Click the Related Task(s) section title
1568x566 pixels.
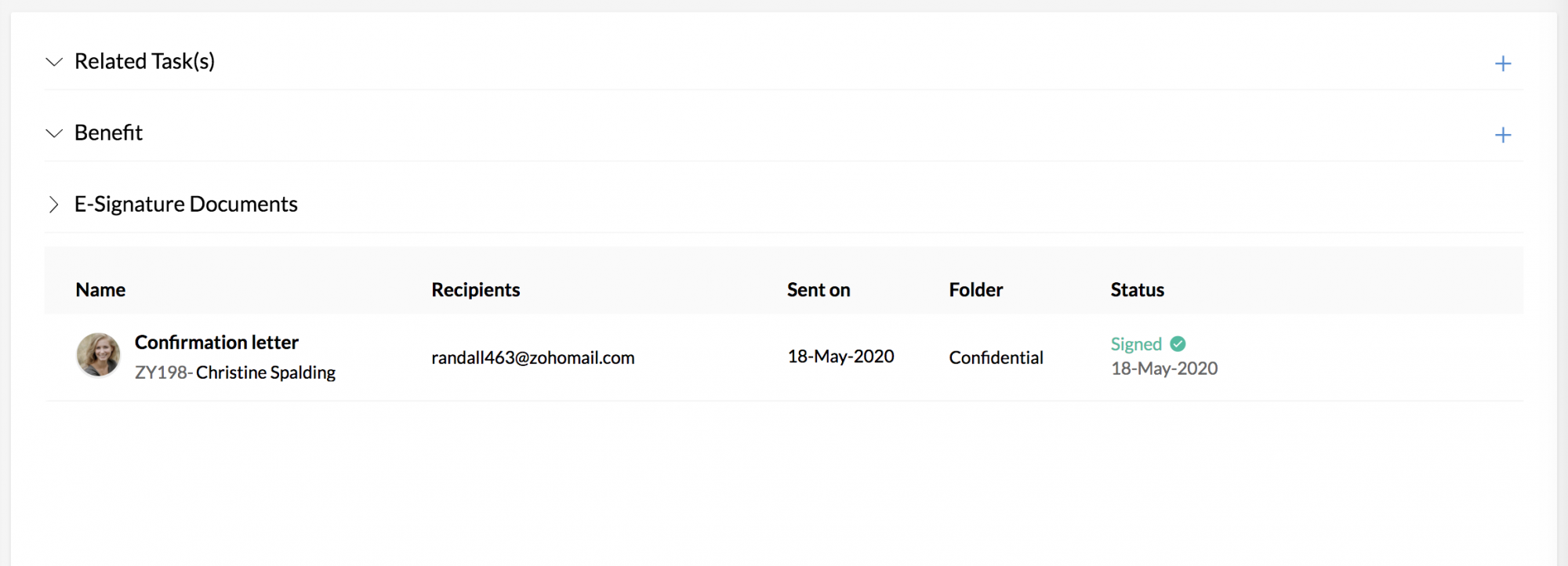pos(144,61)
